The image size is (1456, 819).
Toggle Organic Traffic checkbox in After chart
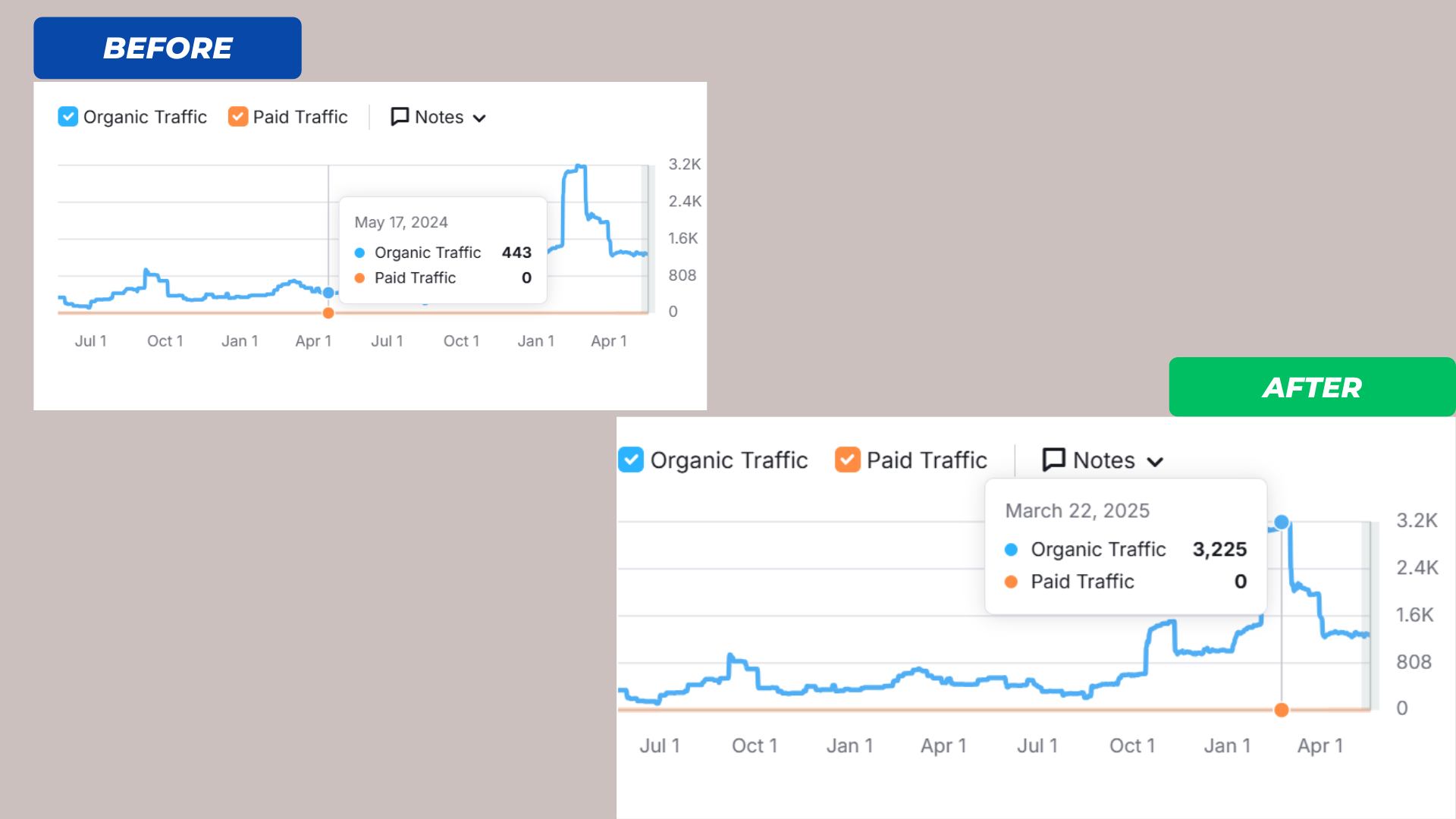point(631,460)
